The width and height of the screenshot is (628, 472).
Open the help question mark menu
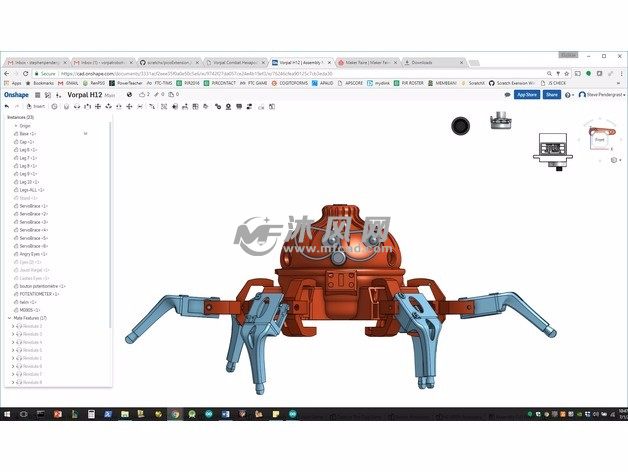point(568,94)
